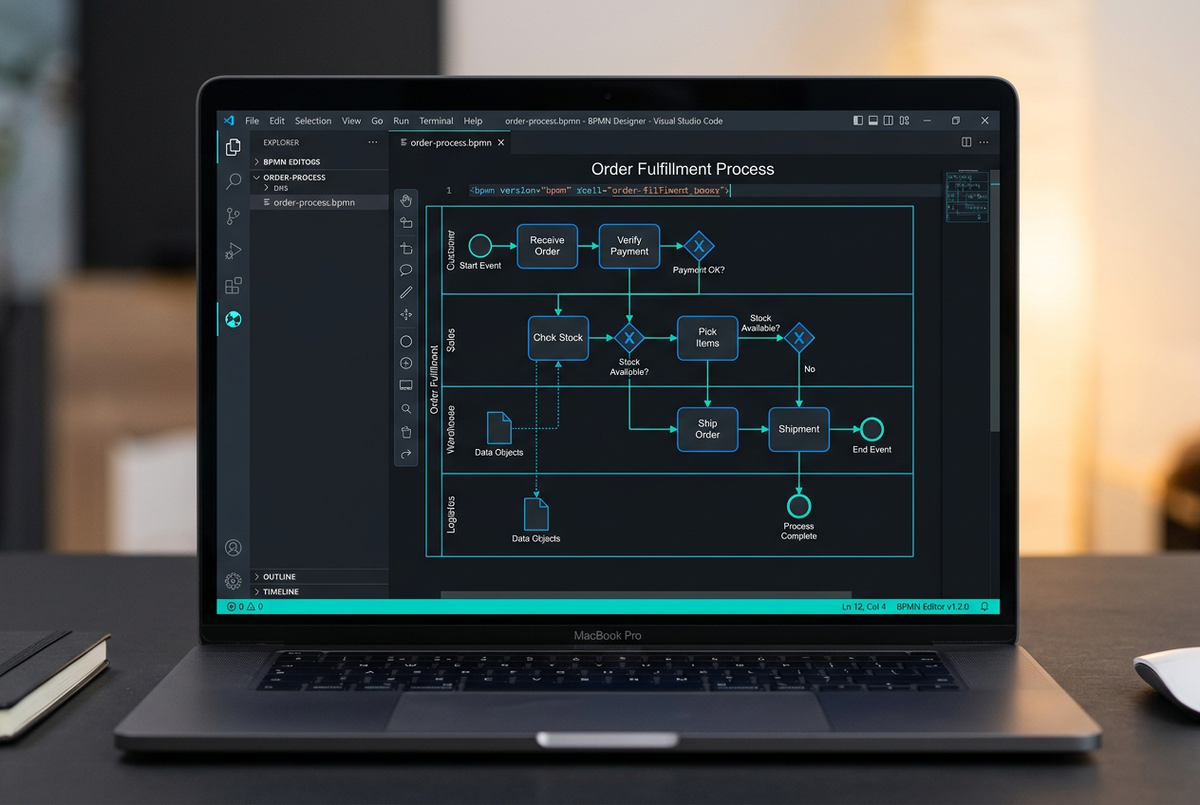
Task: Expand the BPMN EDITOGS section
Action: pos(319,161)
